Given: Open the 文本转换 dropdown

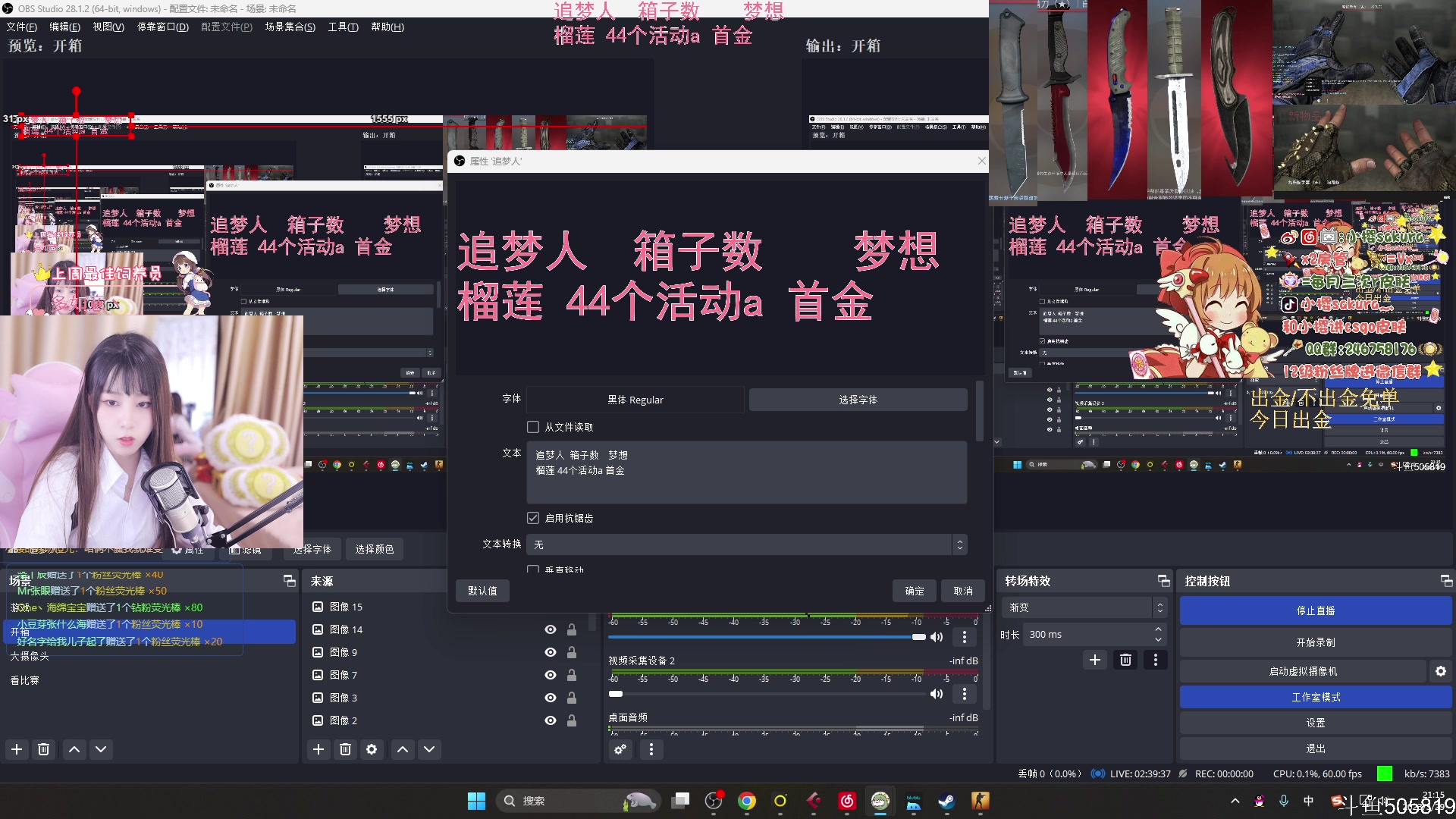Looking at the screenshot, I should coord(747,544).
